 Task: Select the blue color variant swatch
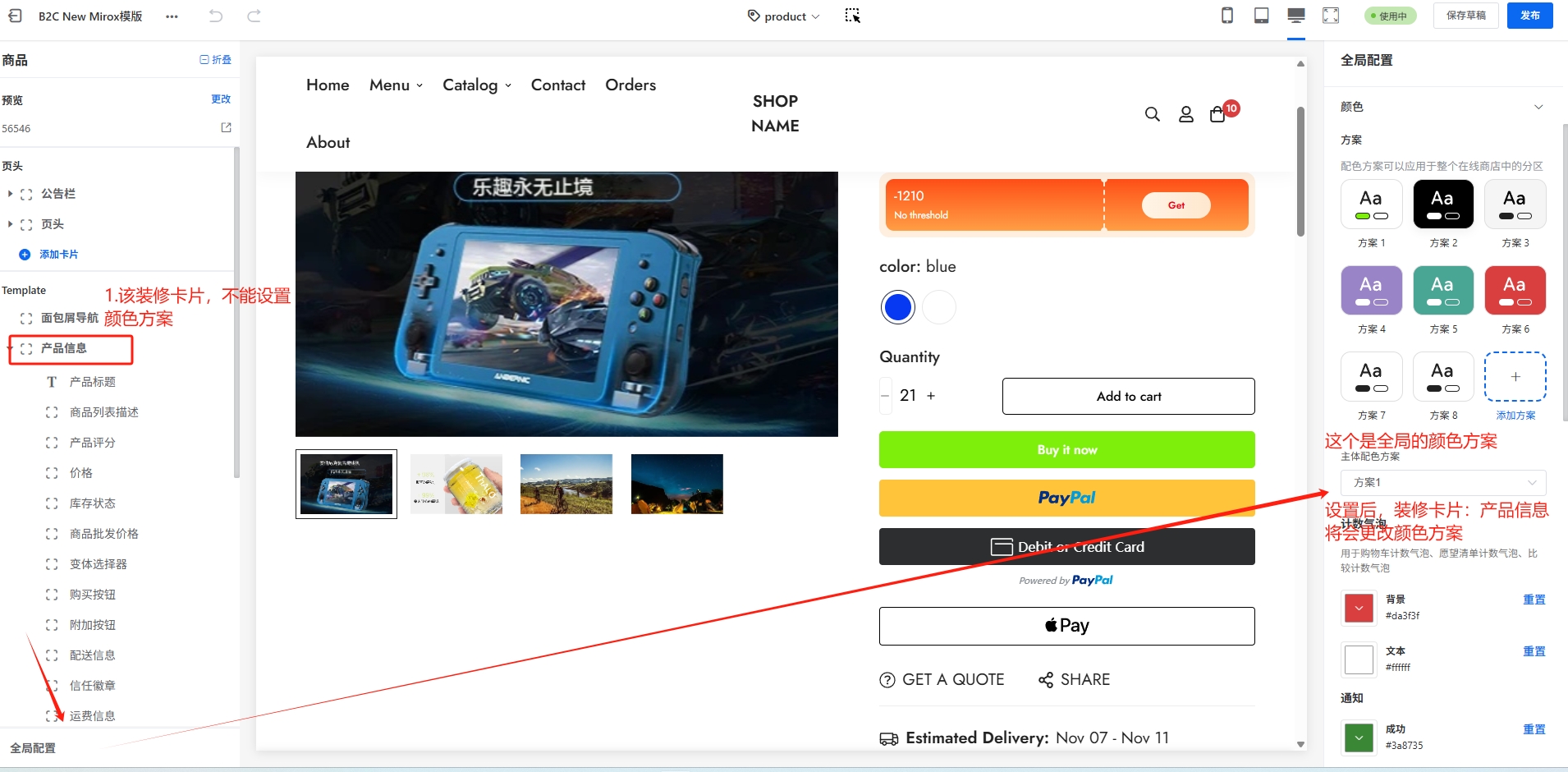coord(898,307)
